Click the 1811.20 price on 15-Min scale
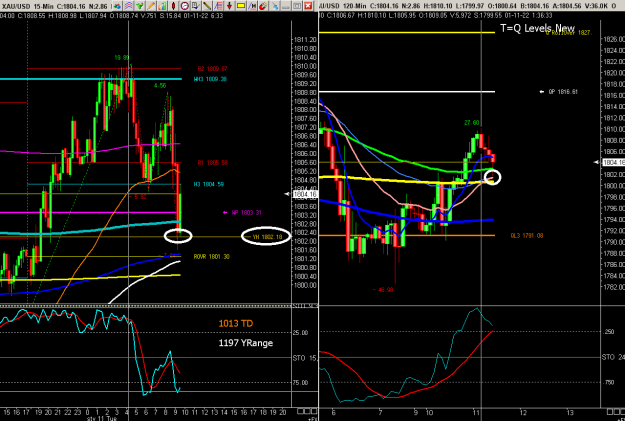 (x=305, y=39)
